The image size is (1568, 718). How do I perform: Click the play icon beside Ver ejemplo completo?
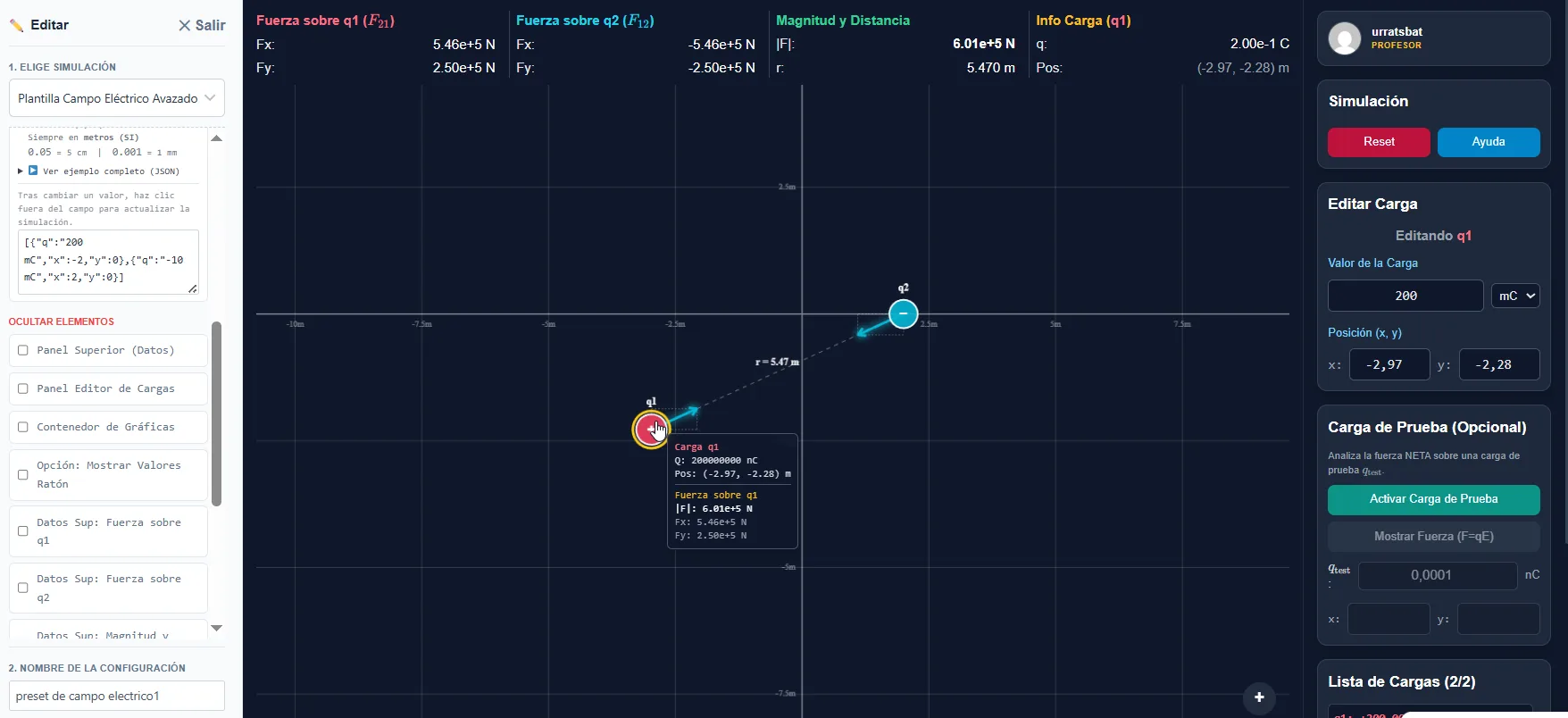33,171
